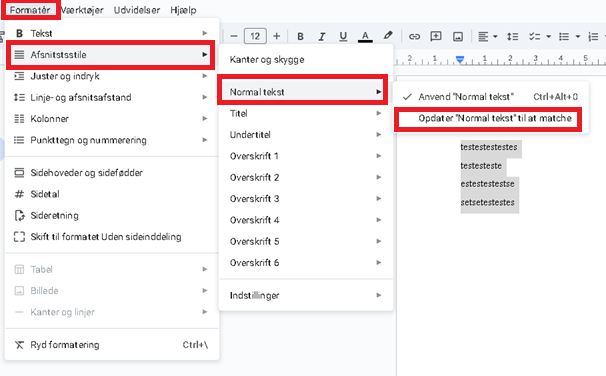
Task: Open the Udvidelser menu
Action: coord(137,10)
